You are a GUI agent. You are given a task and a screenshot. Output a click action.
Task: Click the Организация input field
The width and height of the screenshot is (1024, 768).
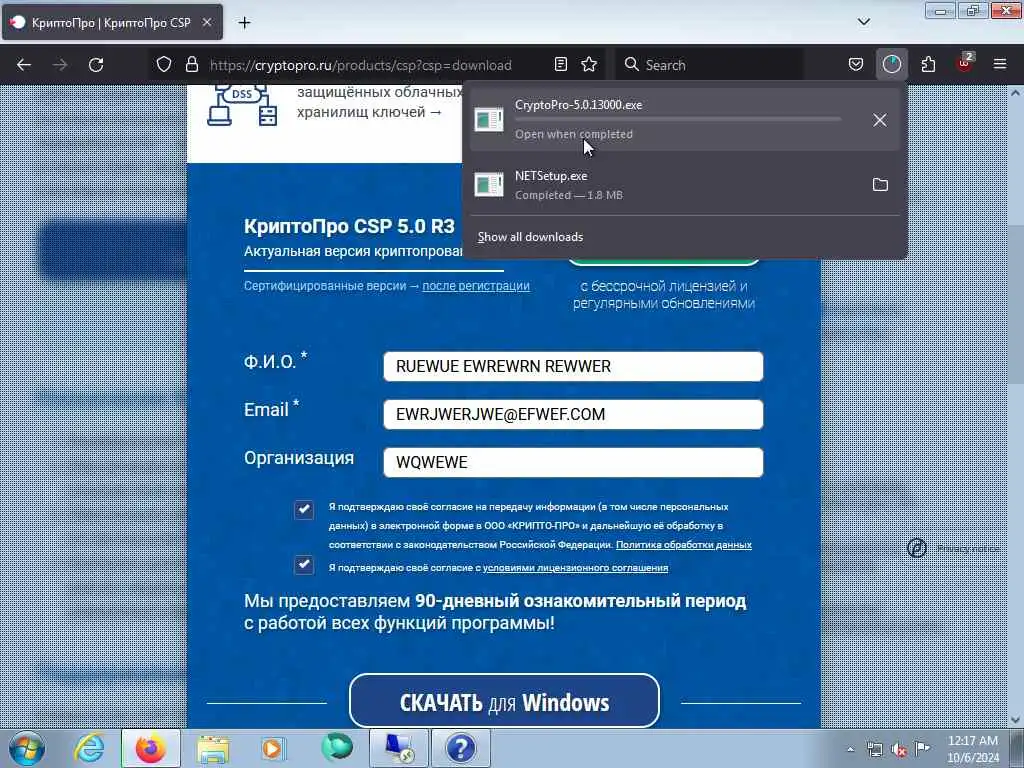573,462
